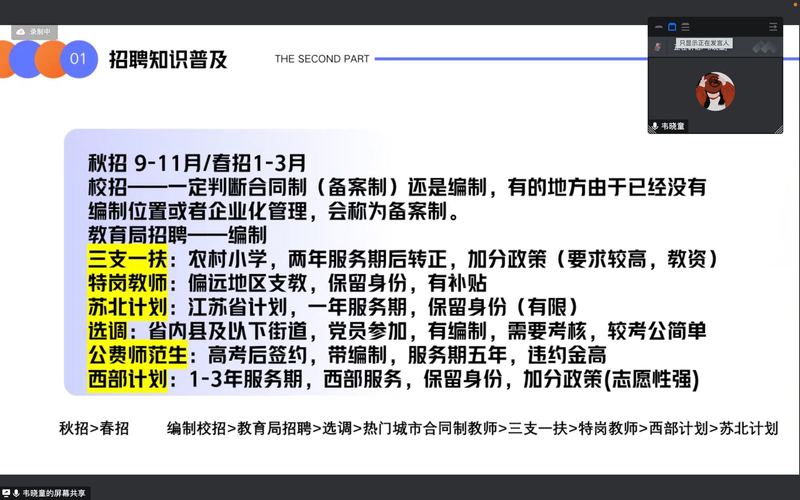
Task: Click the 录制中 recording status label
Action: click(40, 32)
